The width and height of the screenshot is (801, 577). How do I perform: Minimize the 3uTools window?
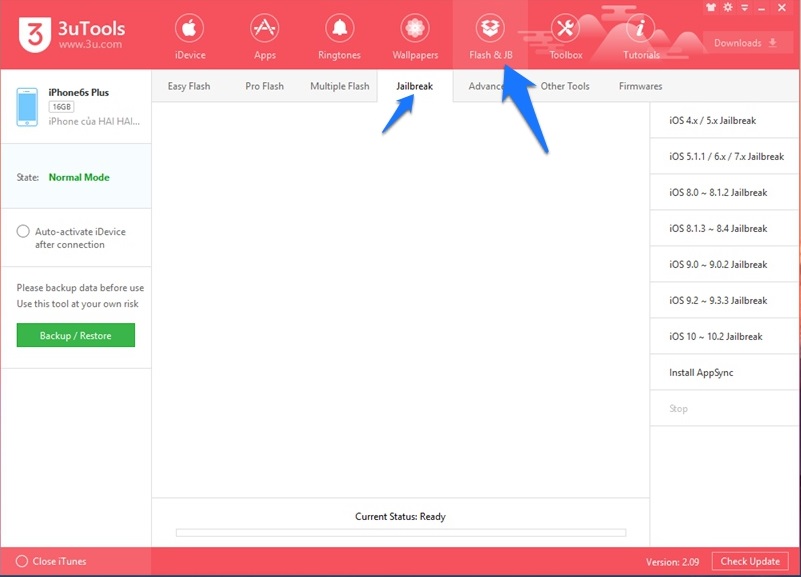pyautogui.click(x=762, y=9)
